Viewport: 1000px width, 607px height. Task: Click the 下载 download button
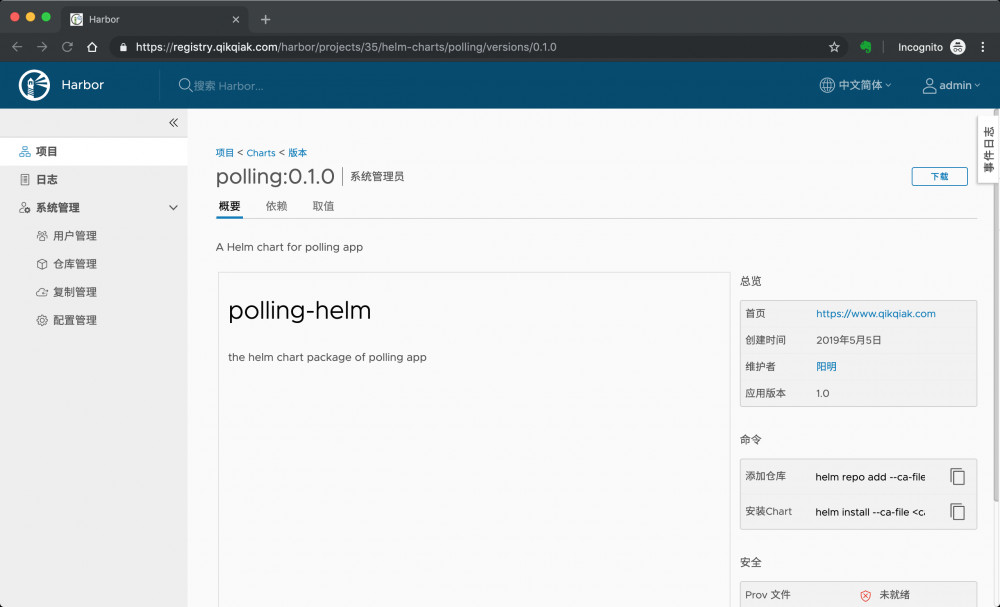coord(938,176)
